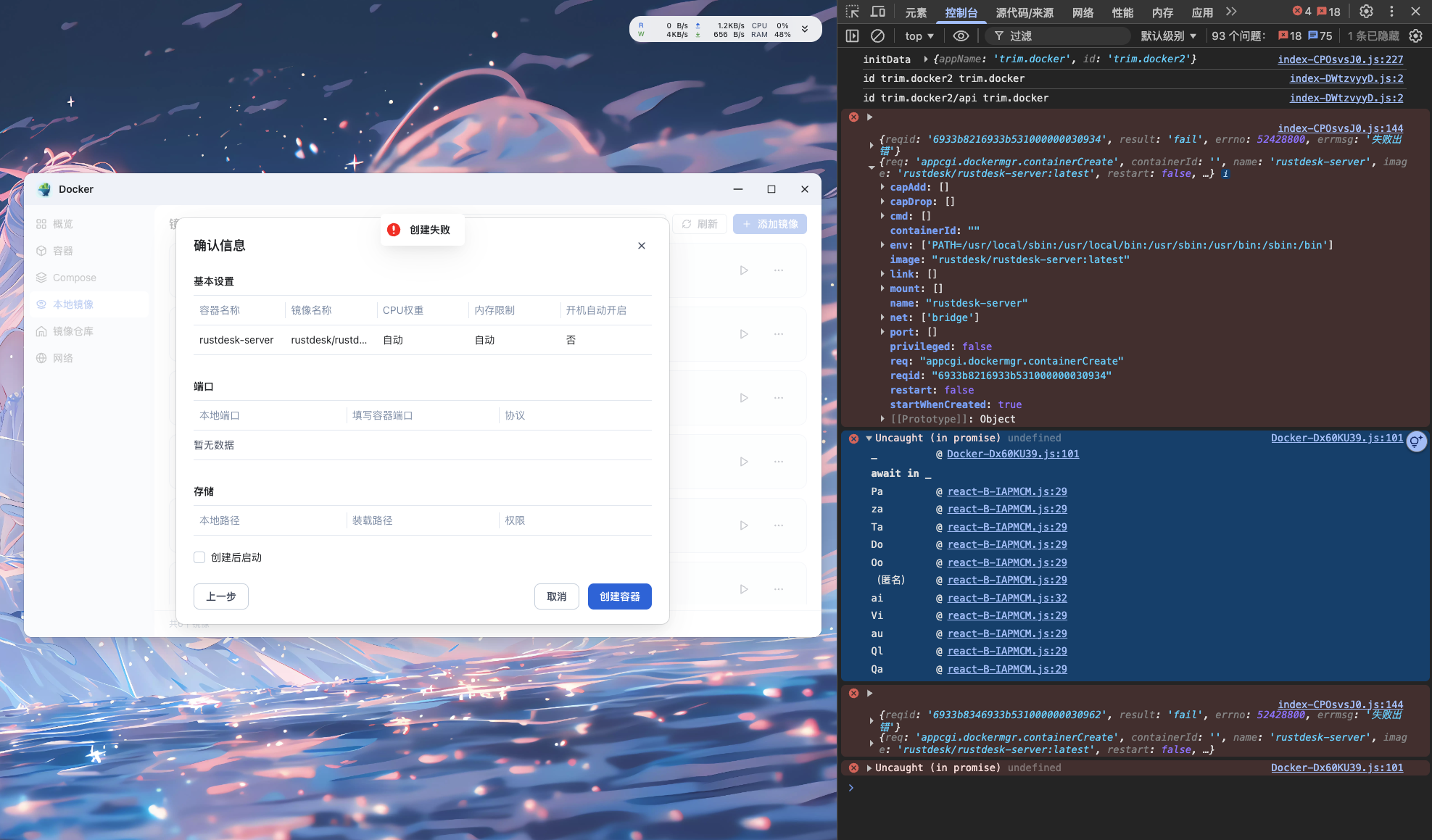Open console sidebar panel icon

pos(853,36)
